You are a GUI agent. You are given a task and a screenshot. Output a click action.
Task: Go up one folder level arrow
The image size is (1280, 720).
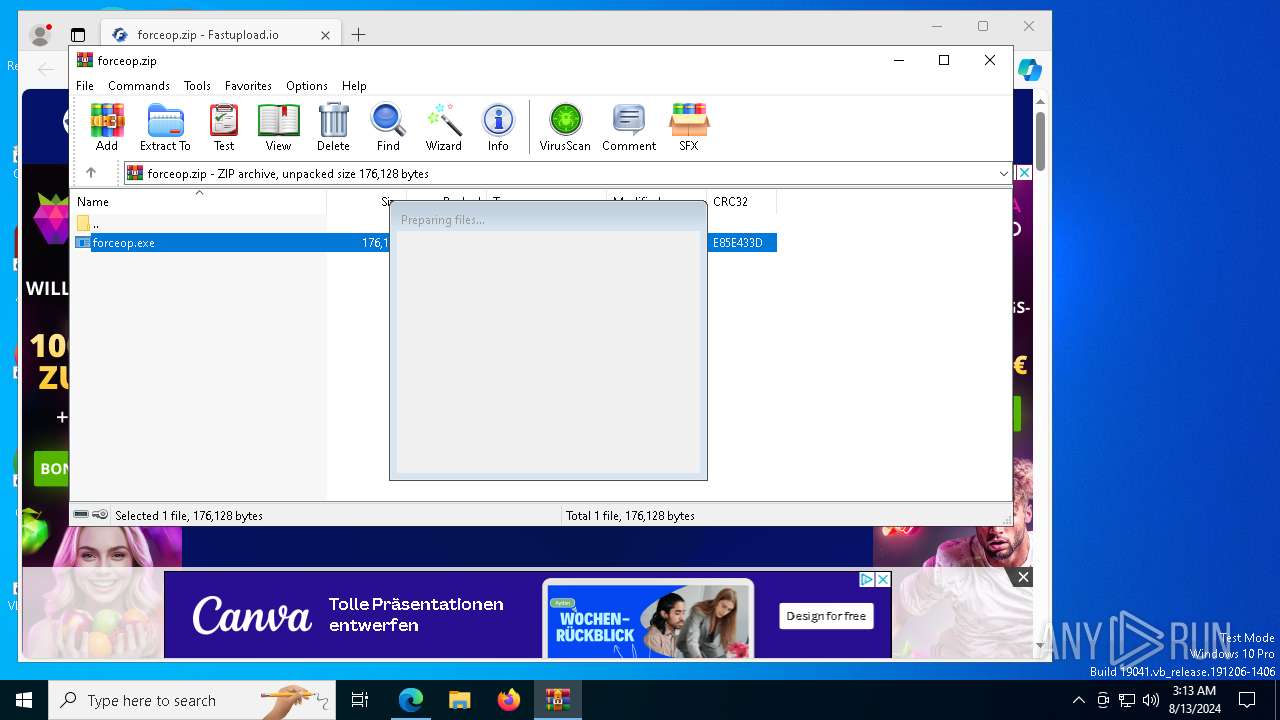pyautogui.click(x=91, y=173)
